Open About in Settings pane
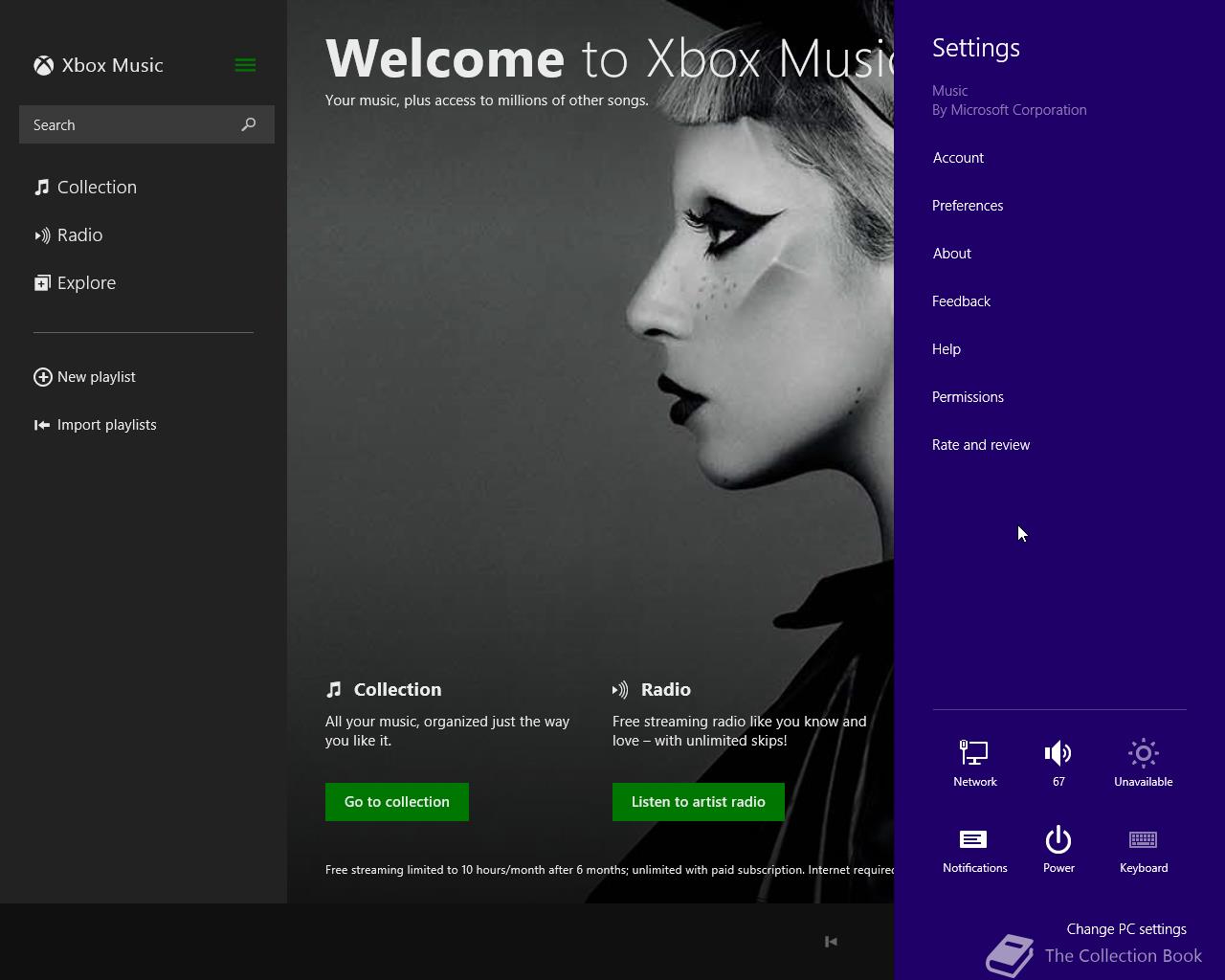 tap(952, 254)
